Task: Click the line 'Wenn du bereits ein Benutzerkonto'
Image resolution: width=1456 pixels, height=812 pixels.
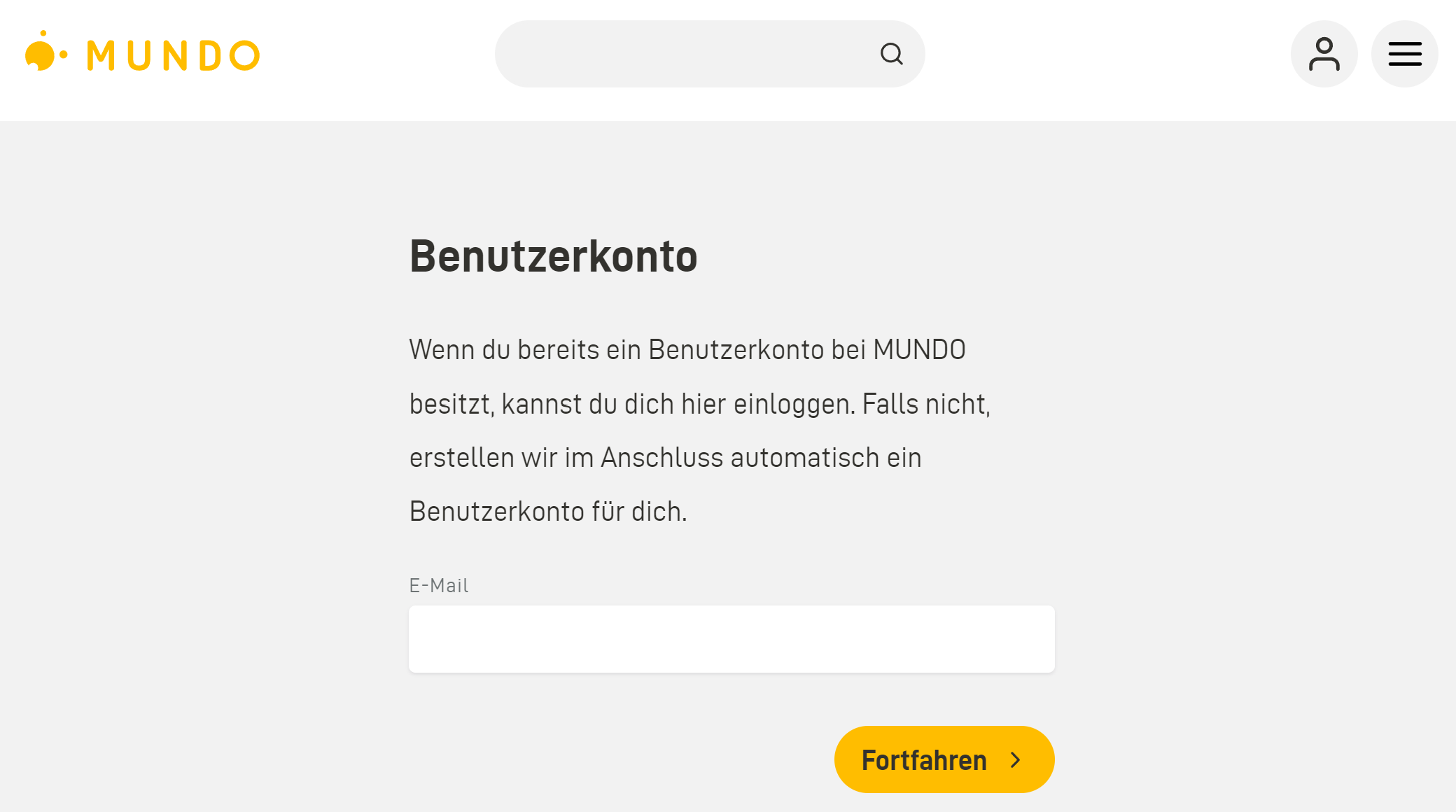Action: [617, 349]
